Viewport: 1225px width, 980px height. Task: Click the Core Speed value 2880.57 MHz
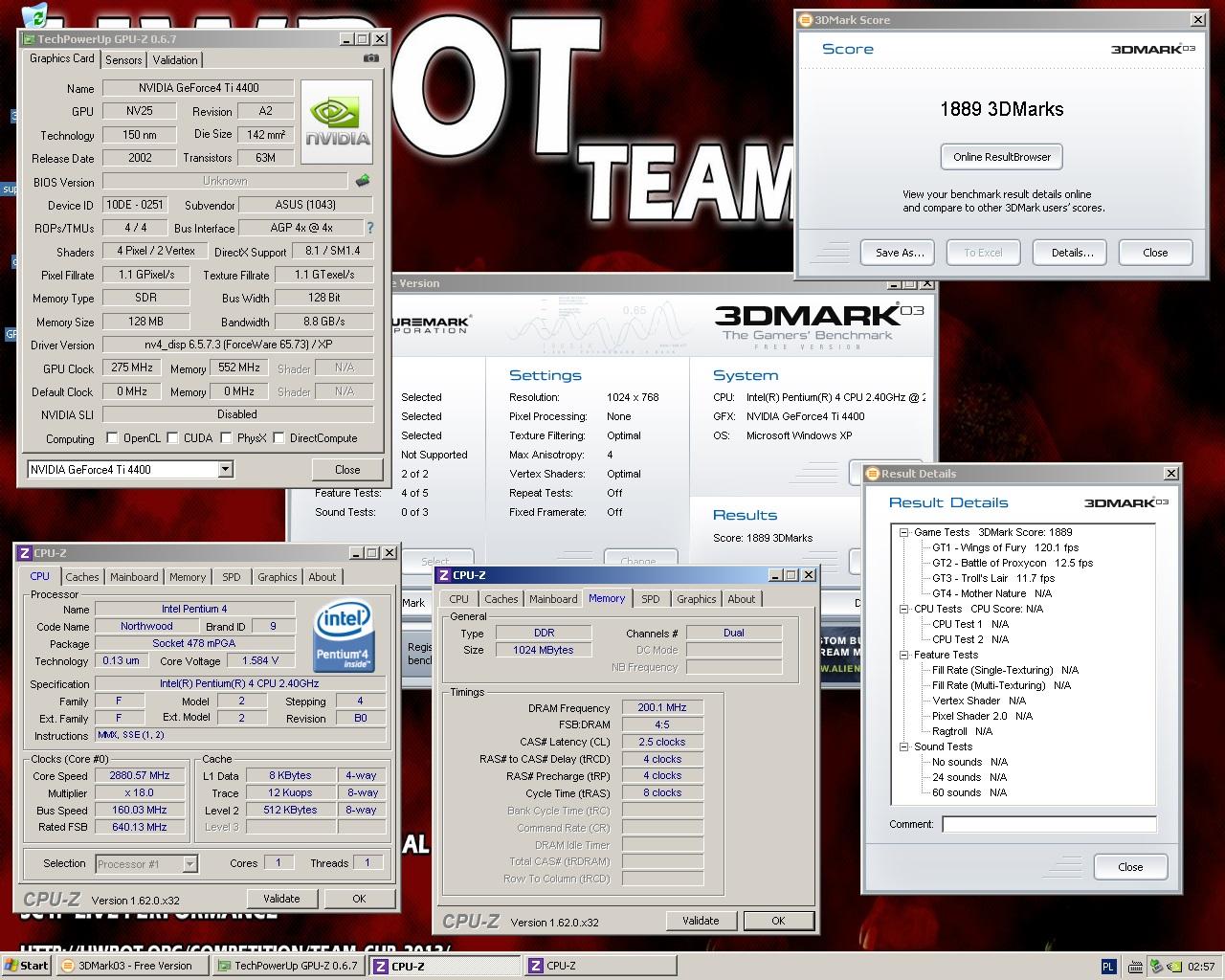coord(140,776)
